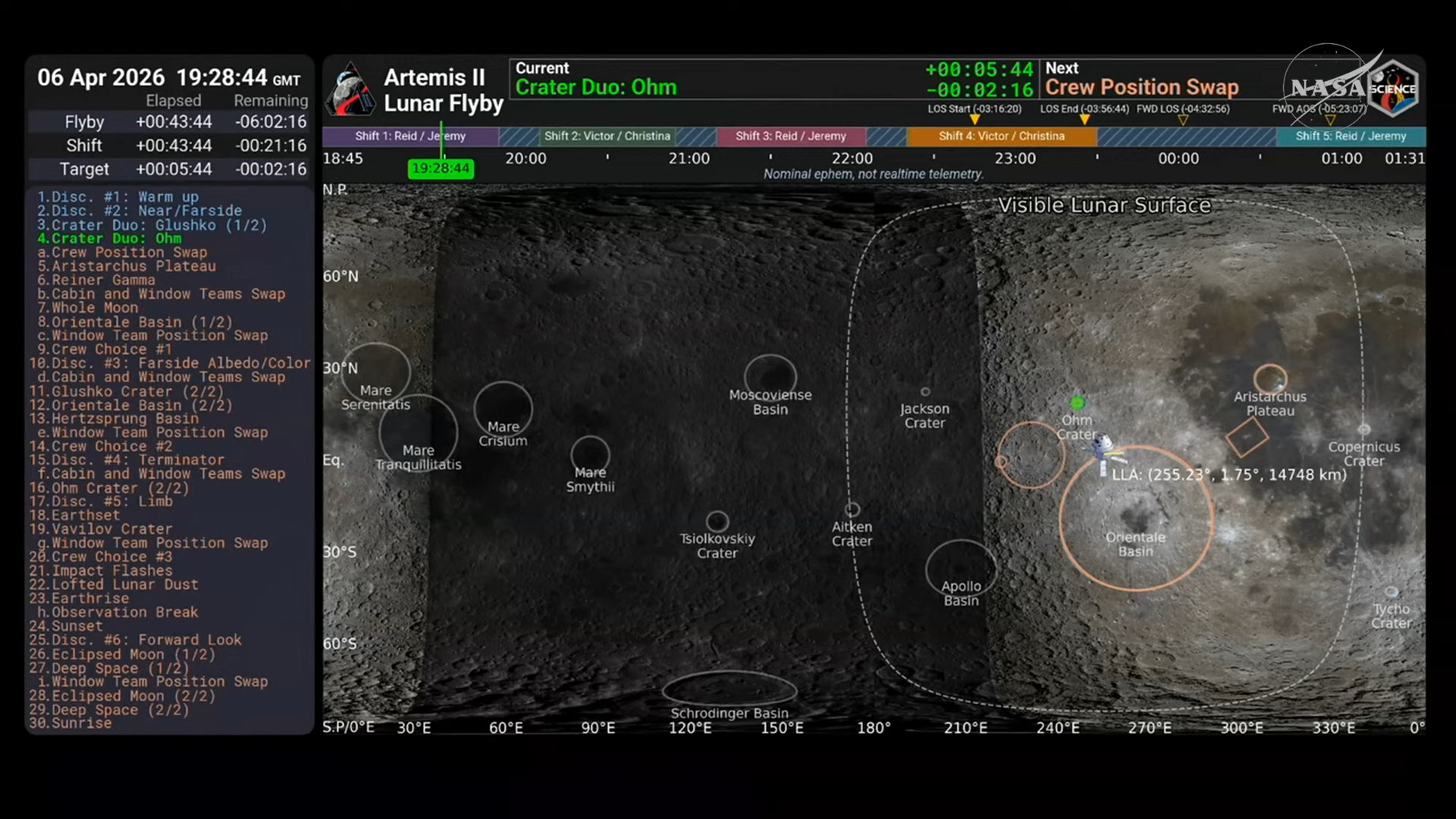Click the Artemis II mission patch icon
This screenshot has width=1456, height=819.
click(350, 89)
